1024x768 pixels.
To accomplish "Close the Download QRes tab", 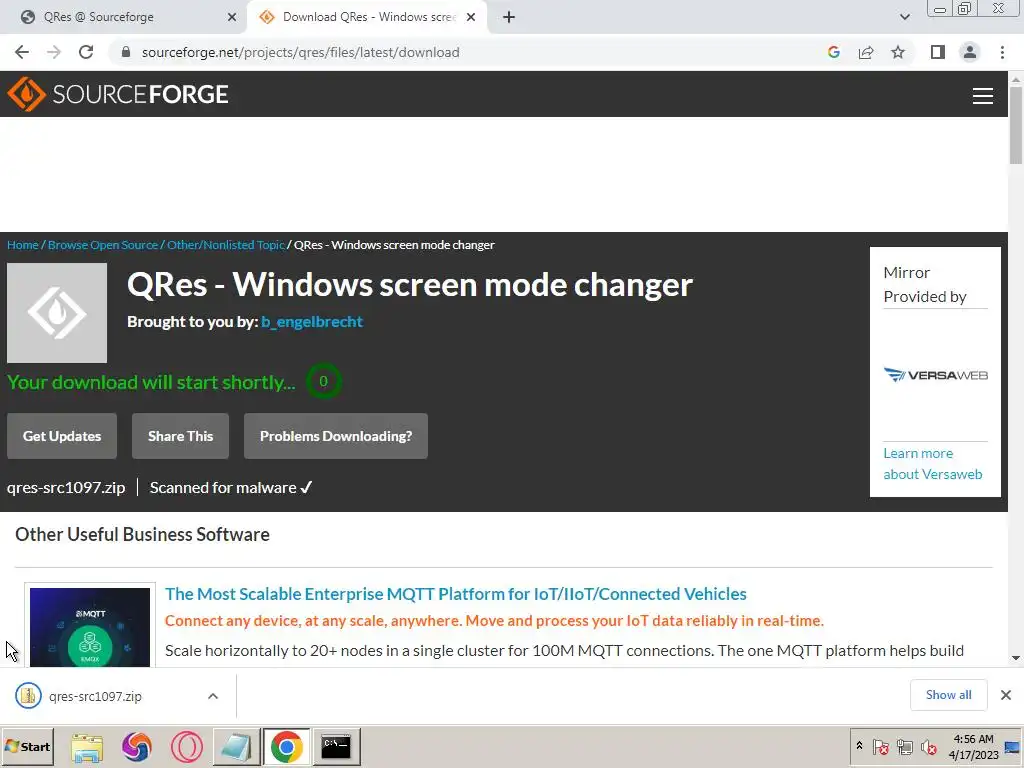I will coord(471,17).
